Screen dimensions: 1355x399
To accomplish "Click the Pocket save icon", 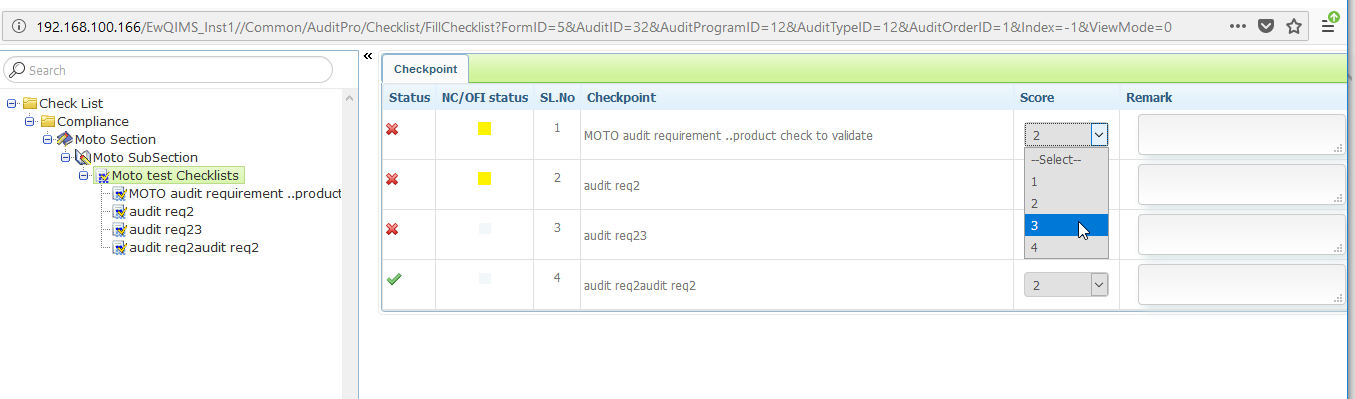I will point(1266,27).
